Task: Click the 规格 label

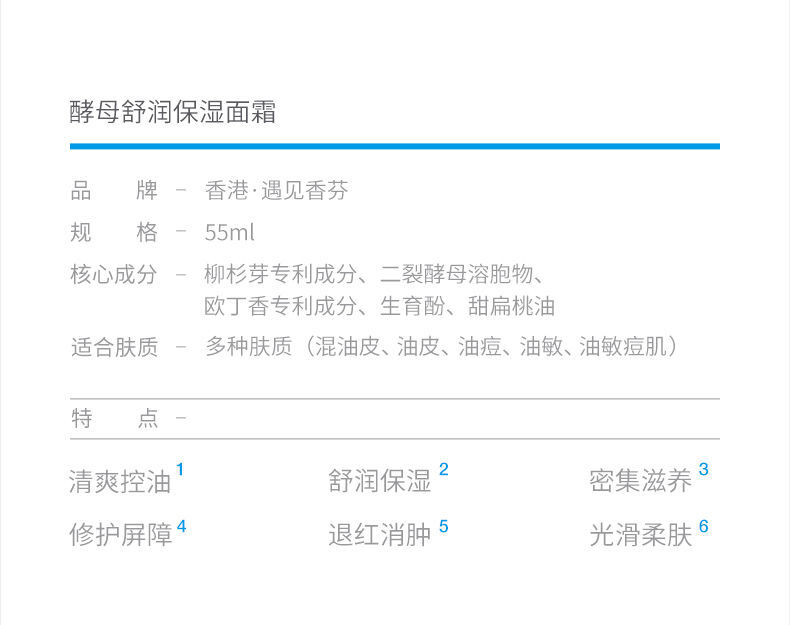Action: 114,233
